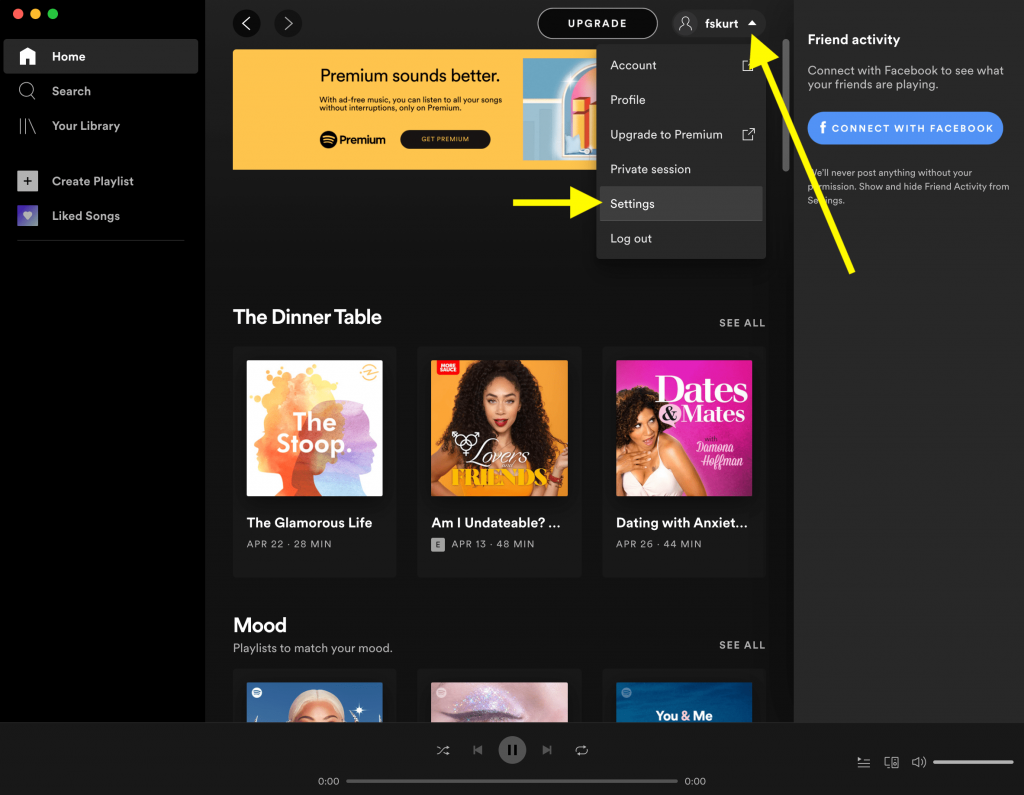Open the connect to a device menu
The width and height of the screenshot is (1024, 795).
[x=891, y=762]
